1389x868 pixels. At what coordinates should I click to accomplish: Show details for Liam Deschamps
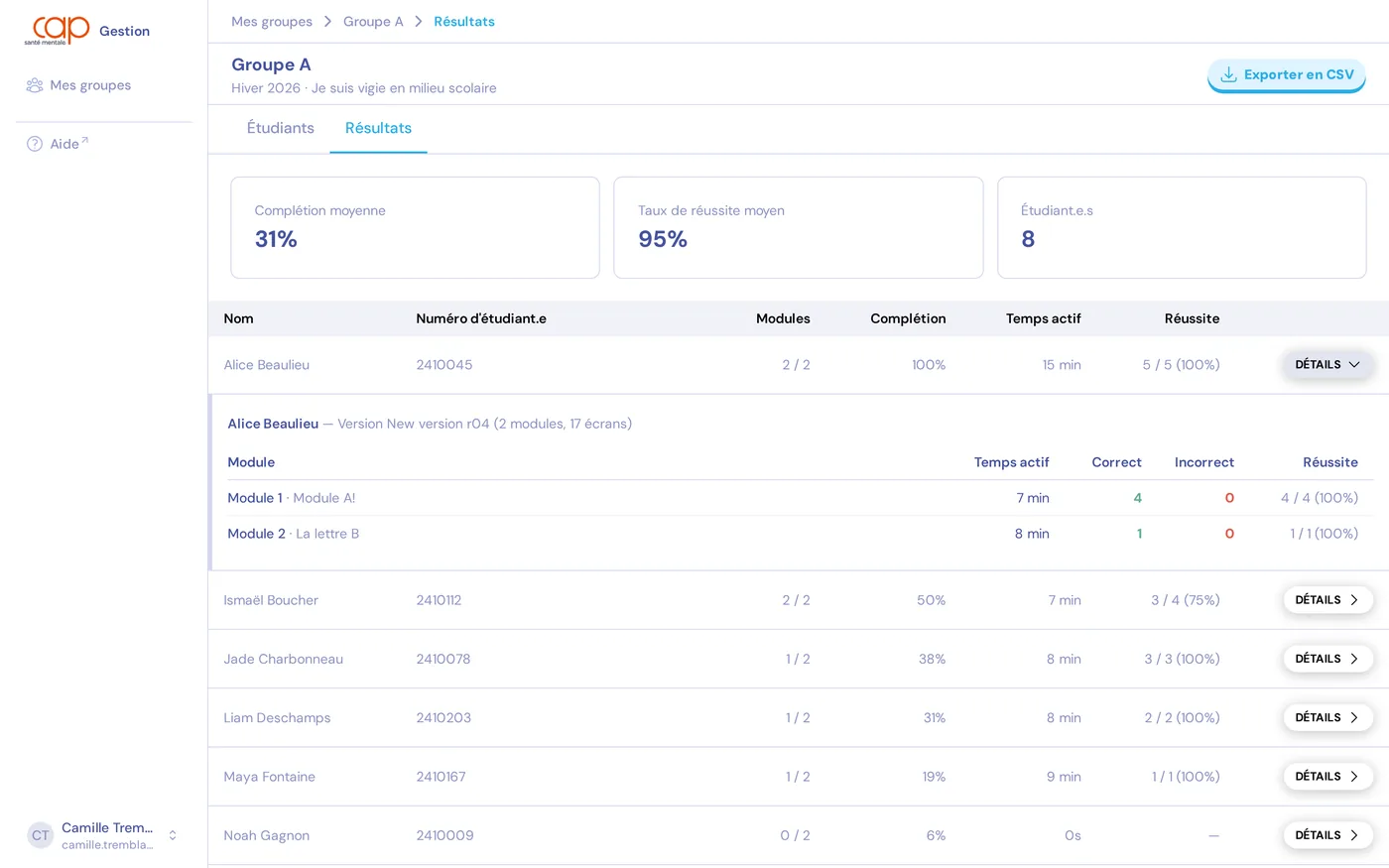click(1327, 717)
